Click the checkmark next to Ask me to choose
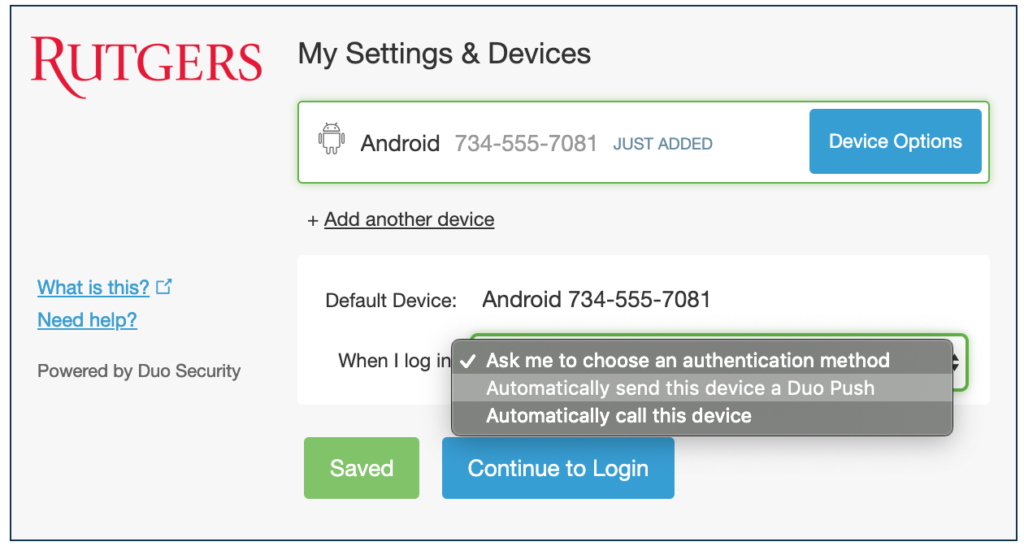This screenshot has height=546, width=1024. (468, 361)
